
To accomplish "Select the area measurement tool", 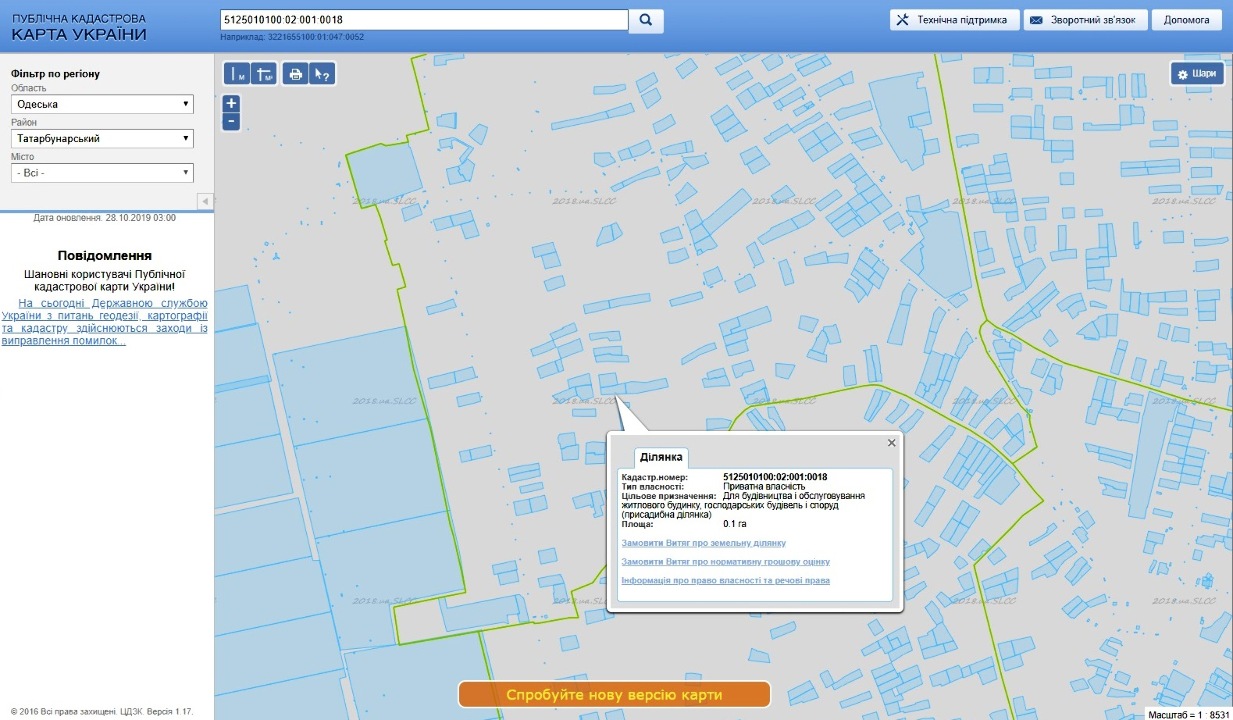I will (x=264, y=74).
